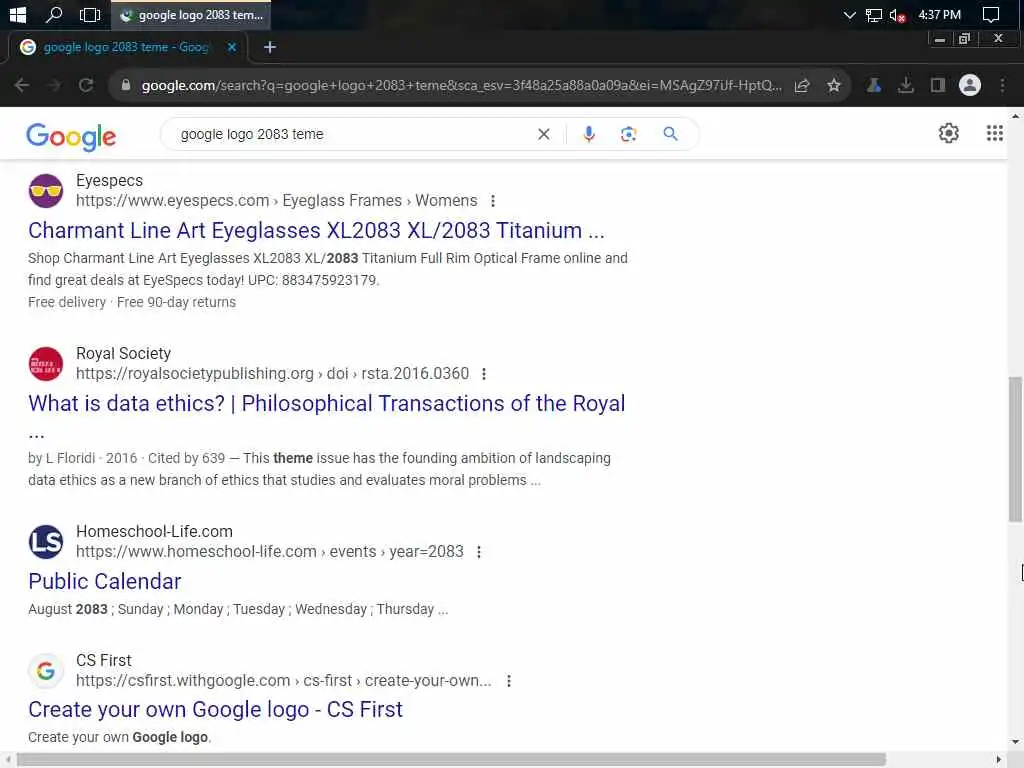Open Chrome app in Windows taskbar
Image resolution: width=1024 pixels, height=768 pixels.
point(191,15)
